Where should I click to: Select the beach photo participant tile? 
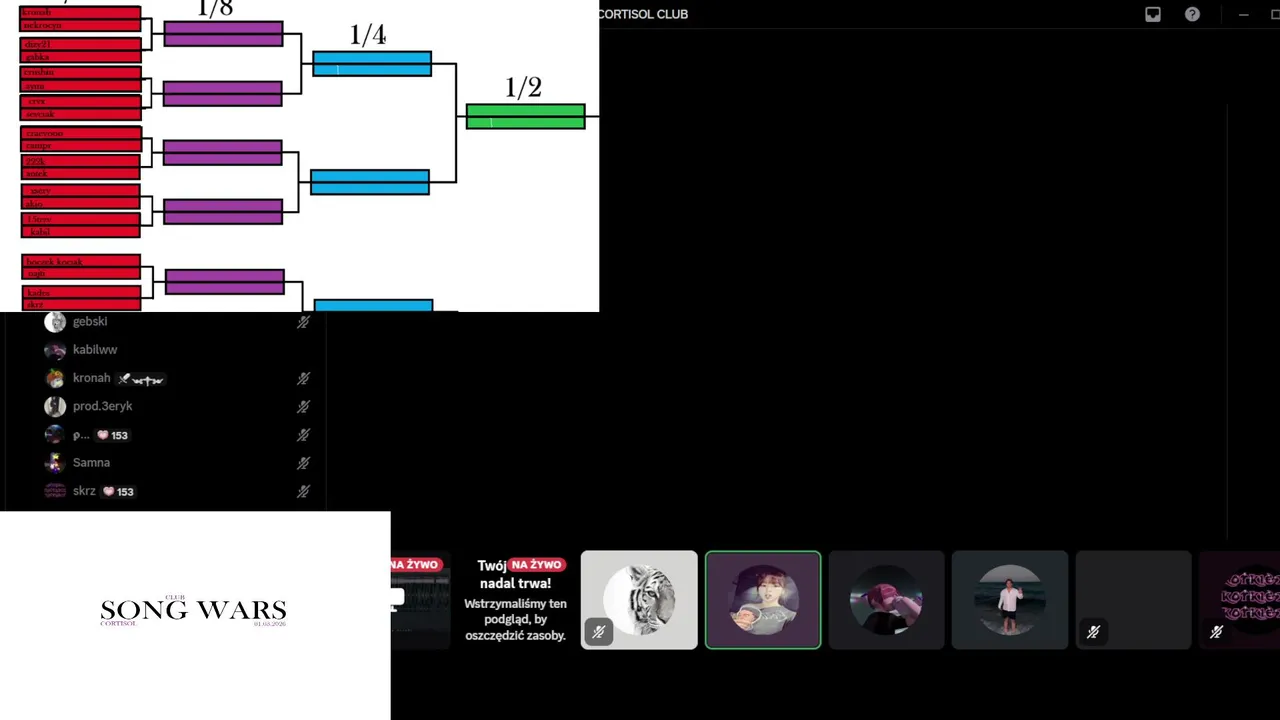coord(1010,600)
